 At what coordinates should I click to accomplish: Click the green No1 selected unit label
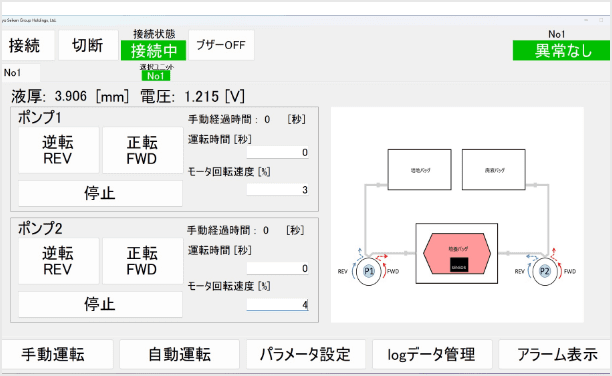click(156, 76)
